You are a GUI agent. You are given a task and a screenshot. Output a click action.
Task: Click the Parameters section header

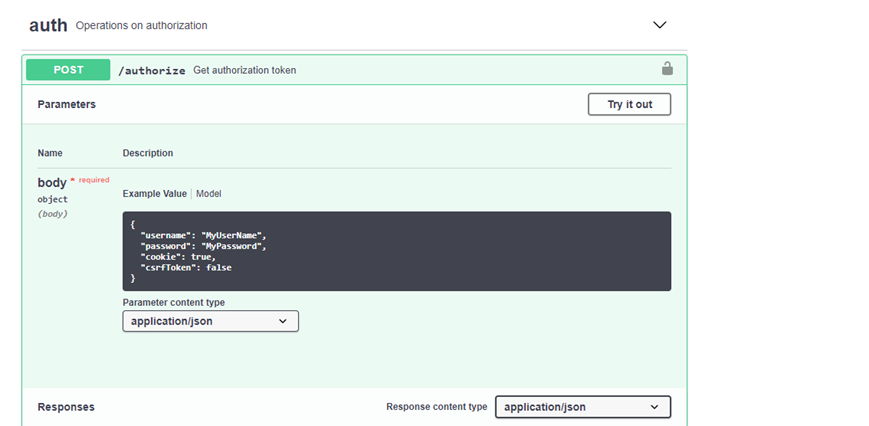point(67,104)
